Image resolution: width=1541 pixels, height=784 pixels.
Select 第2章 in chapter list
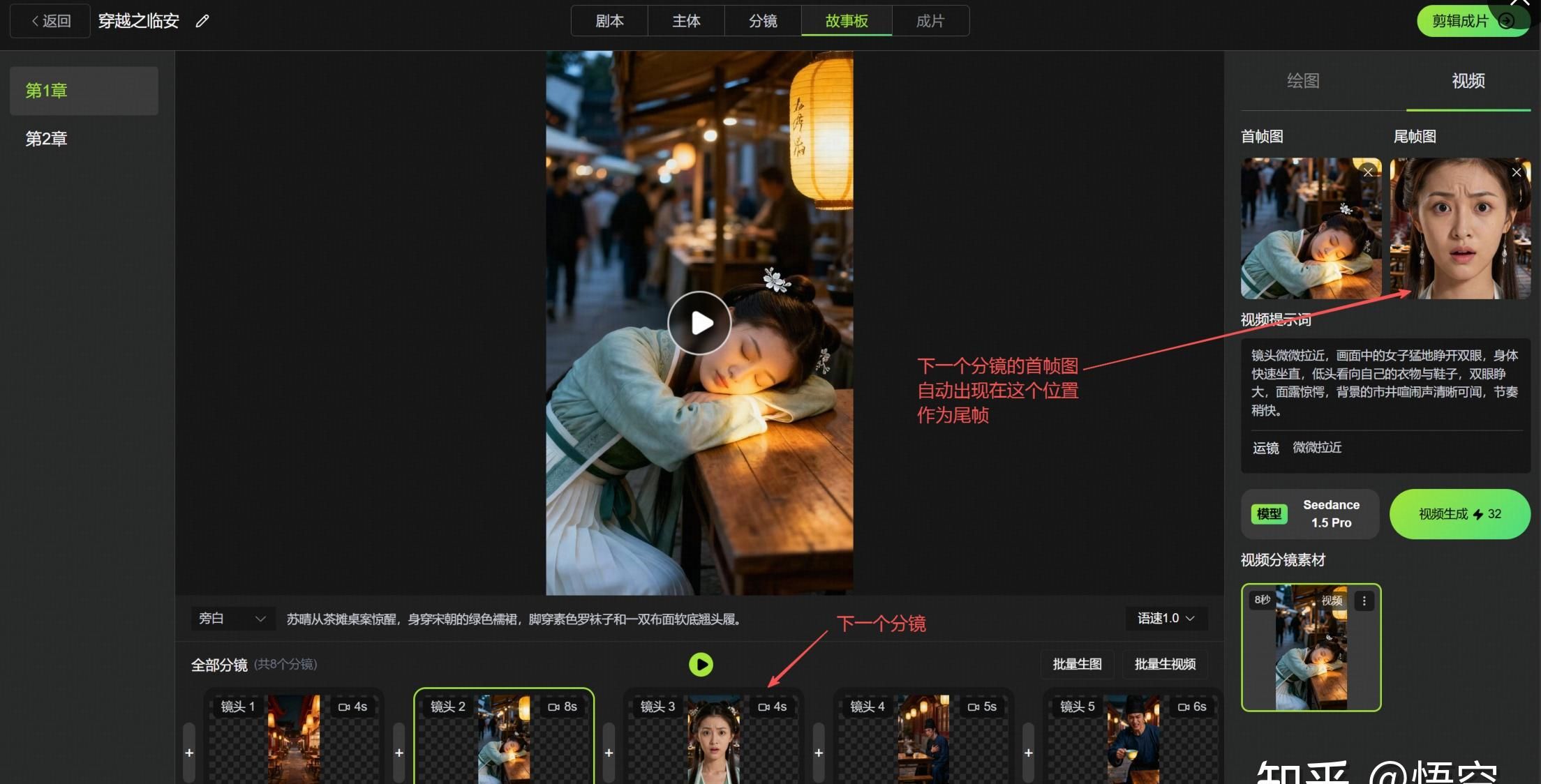[x=46, y=139]
